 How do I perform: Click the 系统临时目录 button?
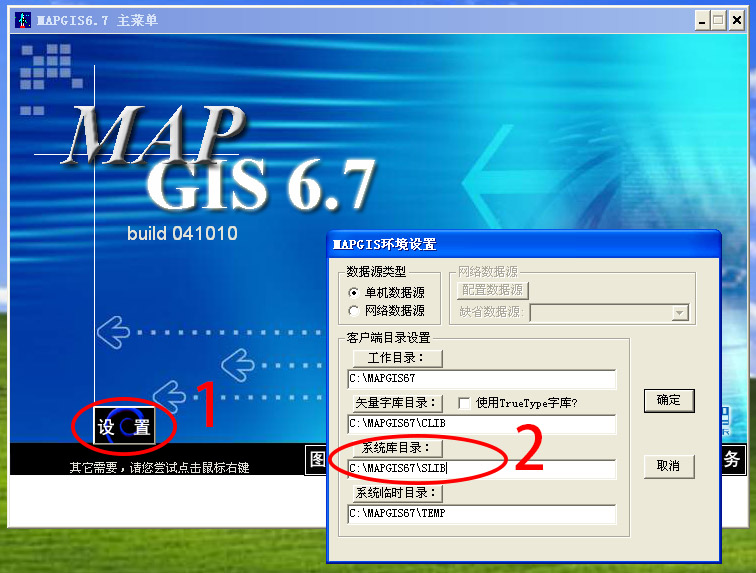pos(397,492)
